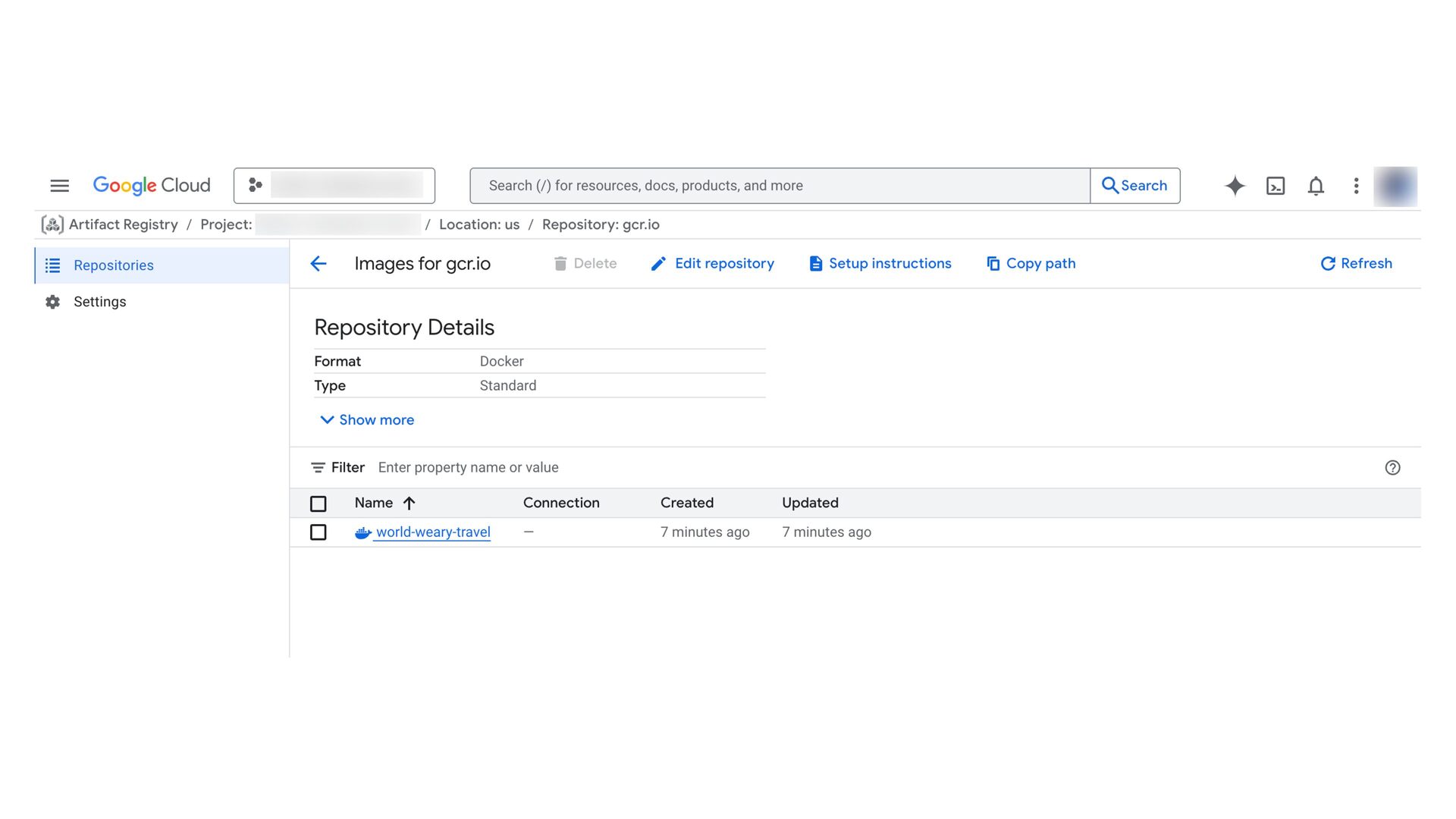The height and width of the screenshot is (819, 1456).
Task: Activate the Cloud Shell terminal icon
Action: point(1276,186)
